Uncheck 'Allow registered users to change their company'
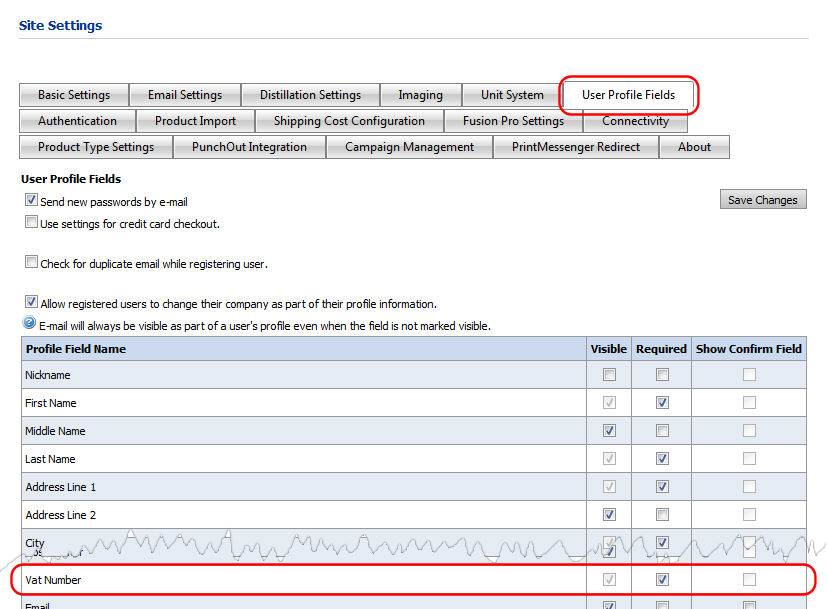 (32, 302)
